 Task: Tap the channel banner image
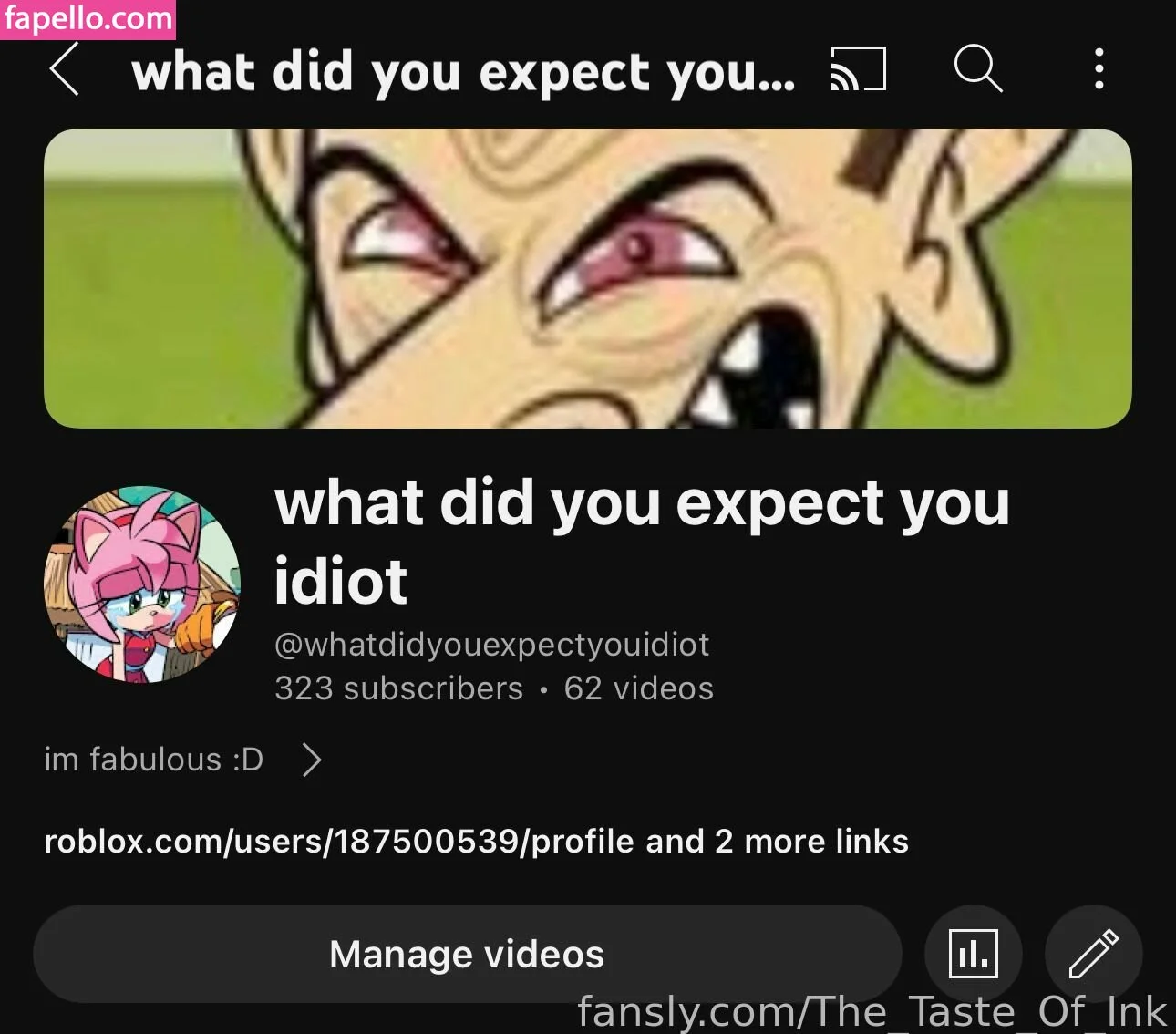click(x=588, y=278)
